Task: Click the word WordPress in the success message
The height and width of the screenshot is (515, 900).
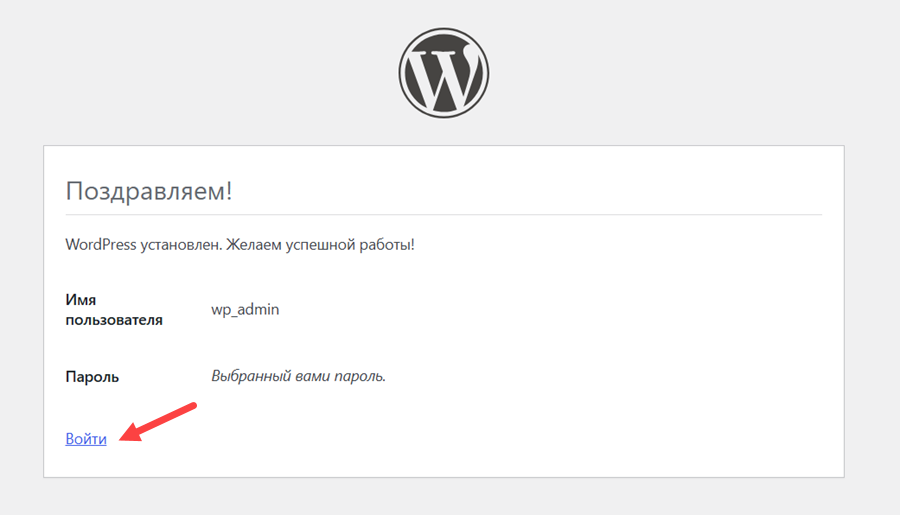Action: (101, 245)
